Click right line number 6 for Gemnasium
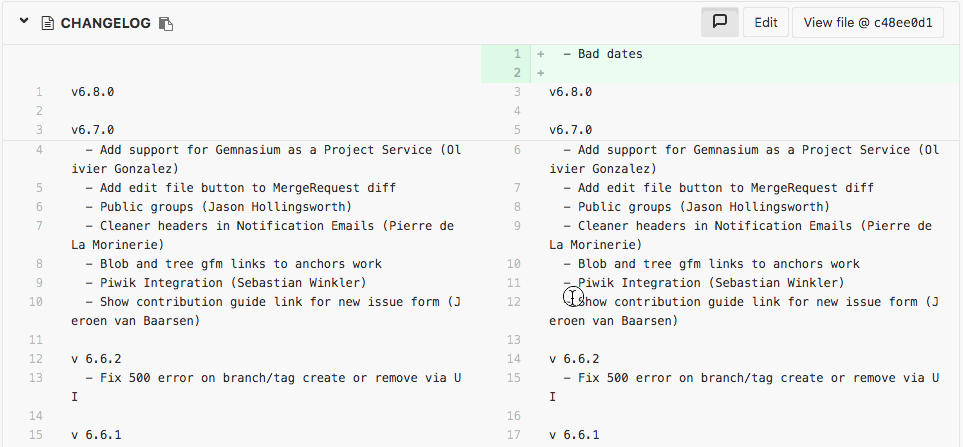The image size is (963, 447). coord(516,150)
